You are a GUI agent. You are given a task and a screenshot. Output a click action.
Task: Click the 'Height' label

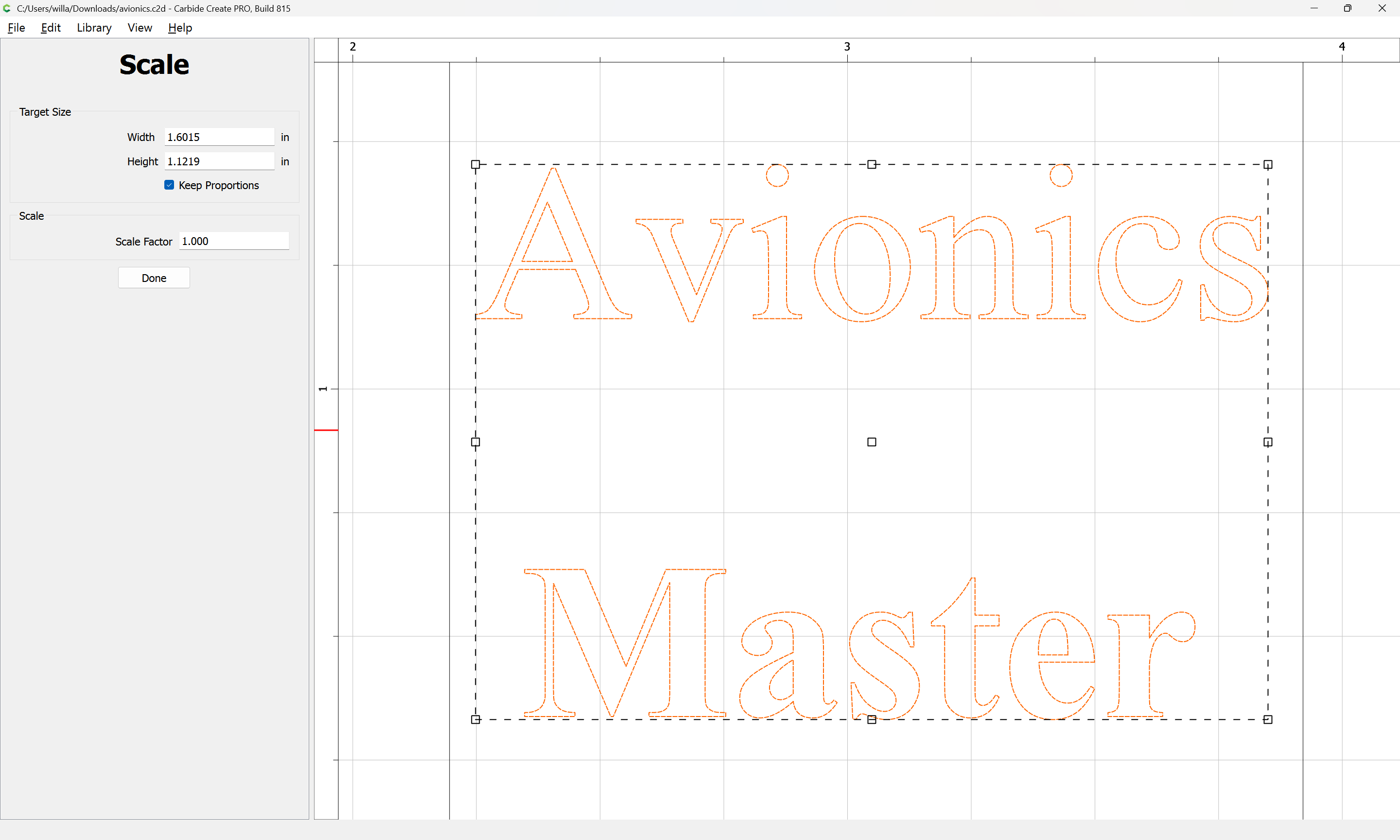(142, 161)
